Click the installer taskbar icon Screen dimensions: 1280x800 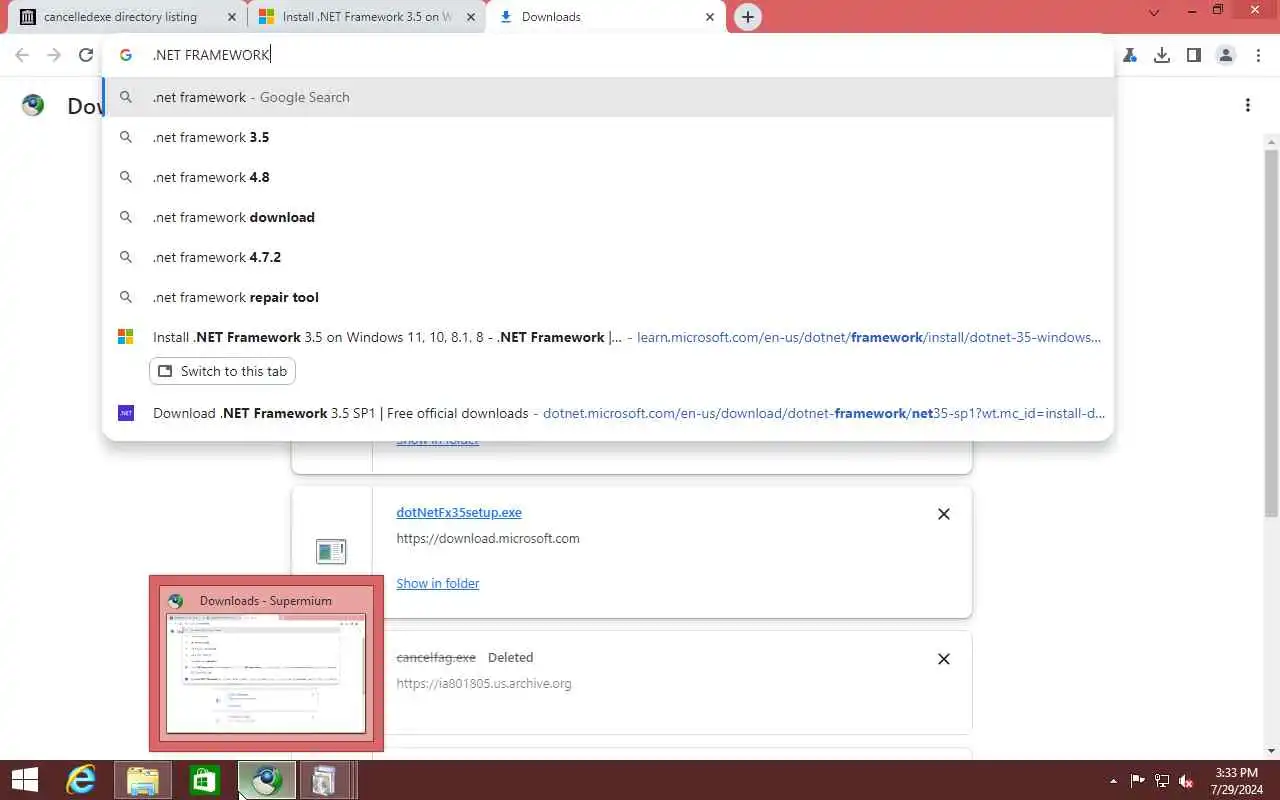(x=324, y=780)
